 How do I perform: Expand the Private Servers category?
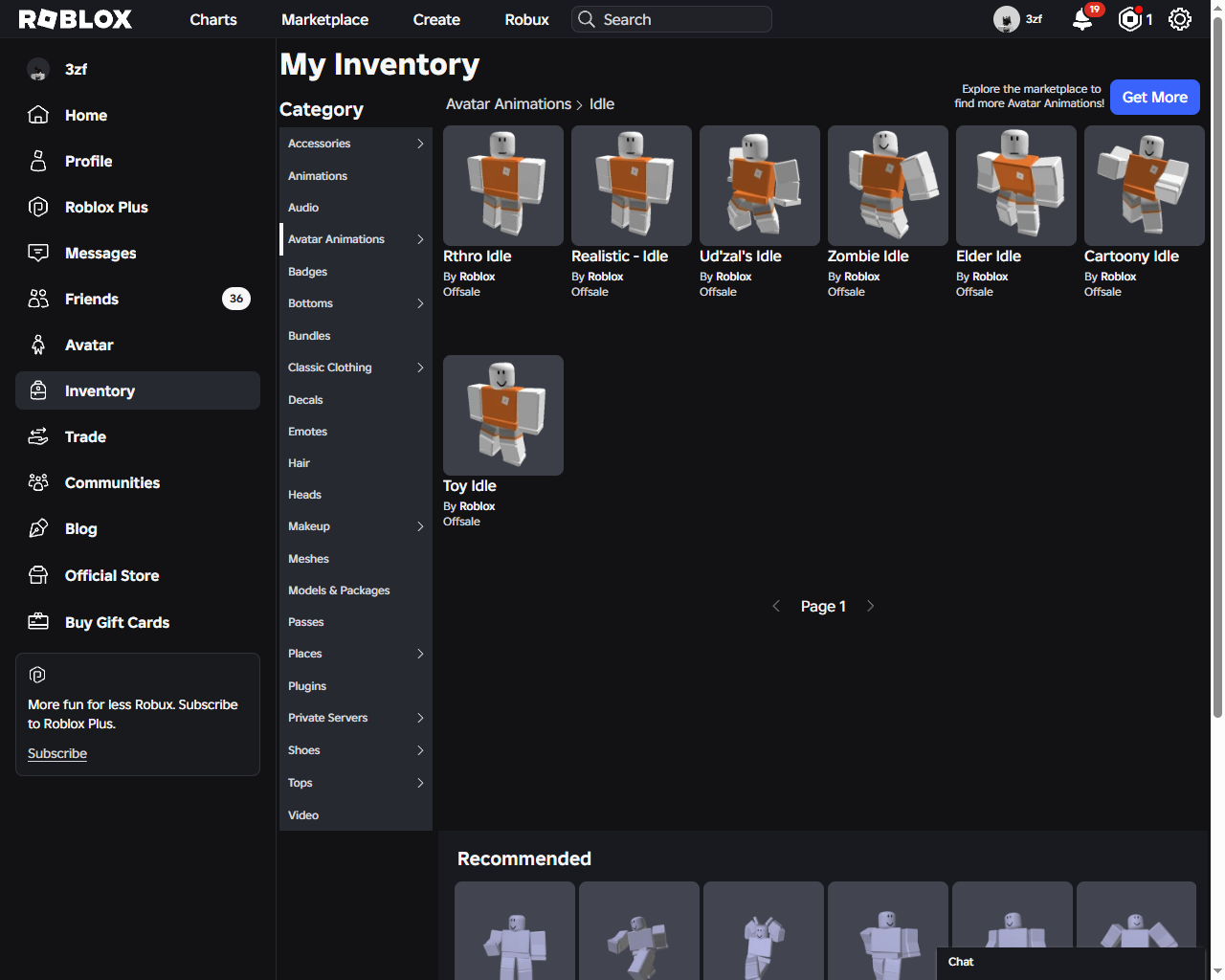pos(420,718)
